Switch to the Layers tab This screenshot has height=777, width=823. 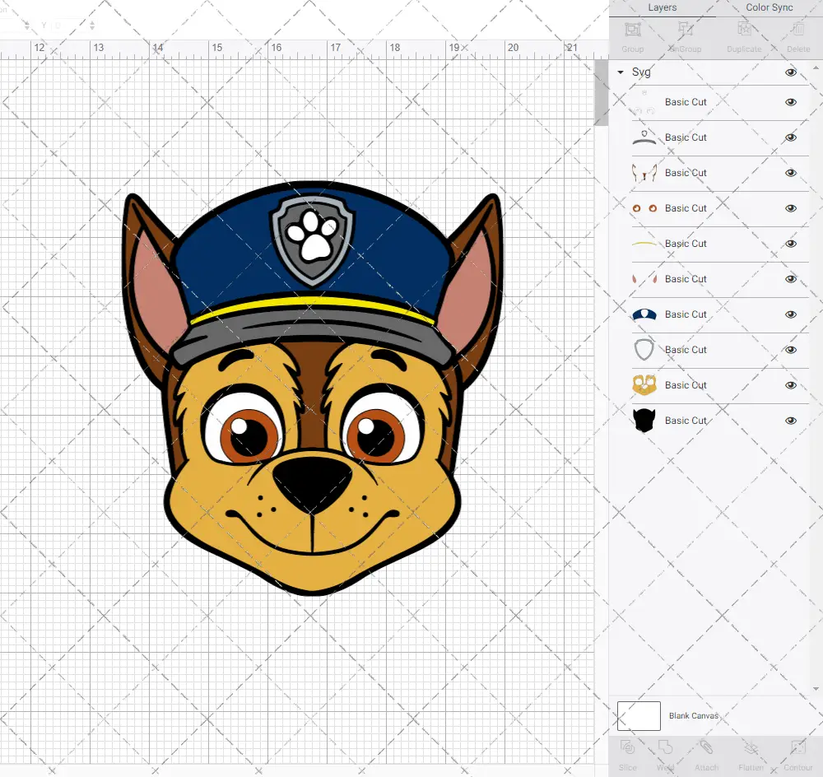[662, 8]
